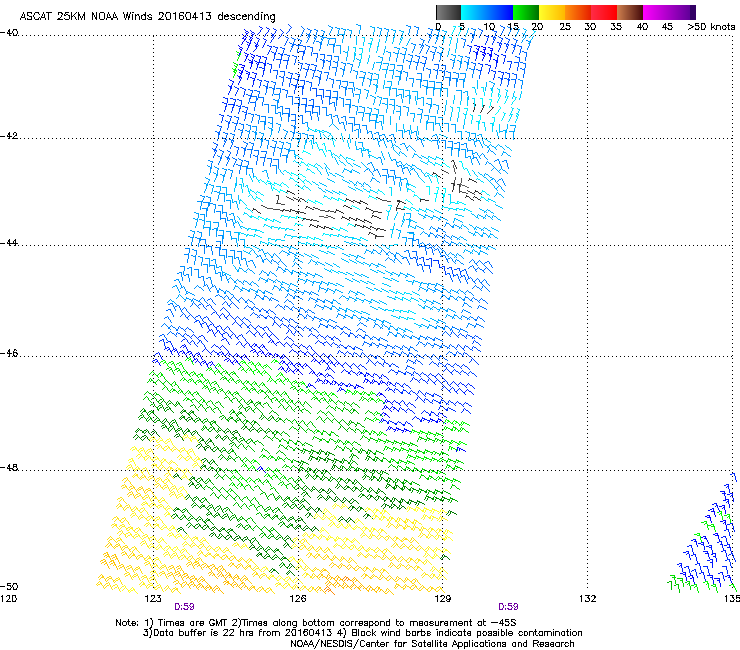
Task: Click the '132' longitude axis label
Action: 588,599
